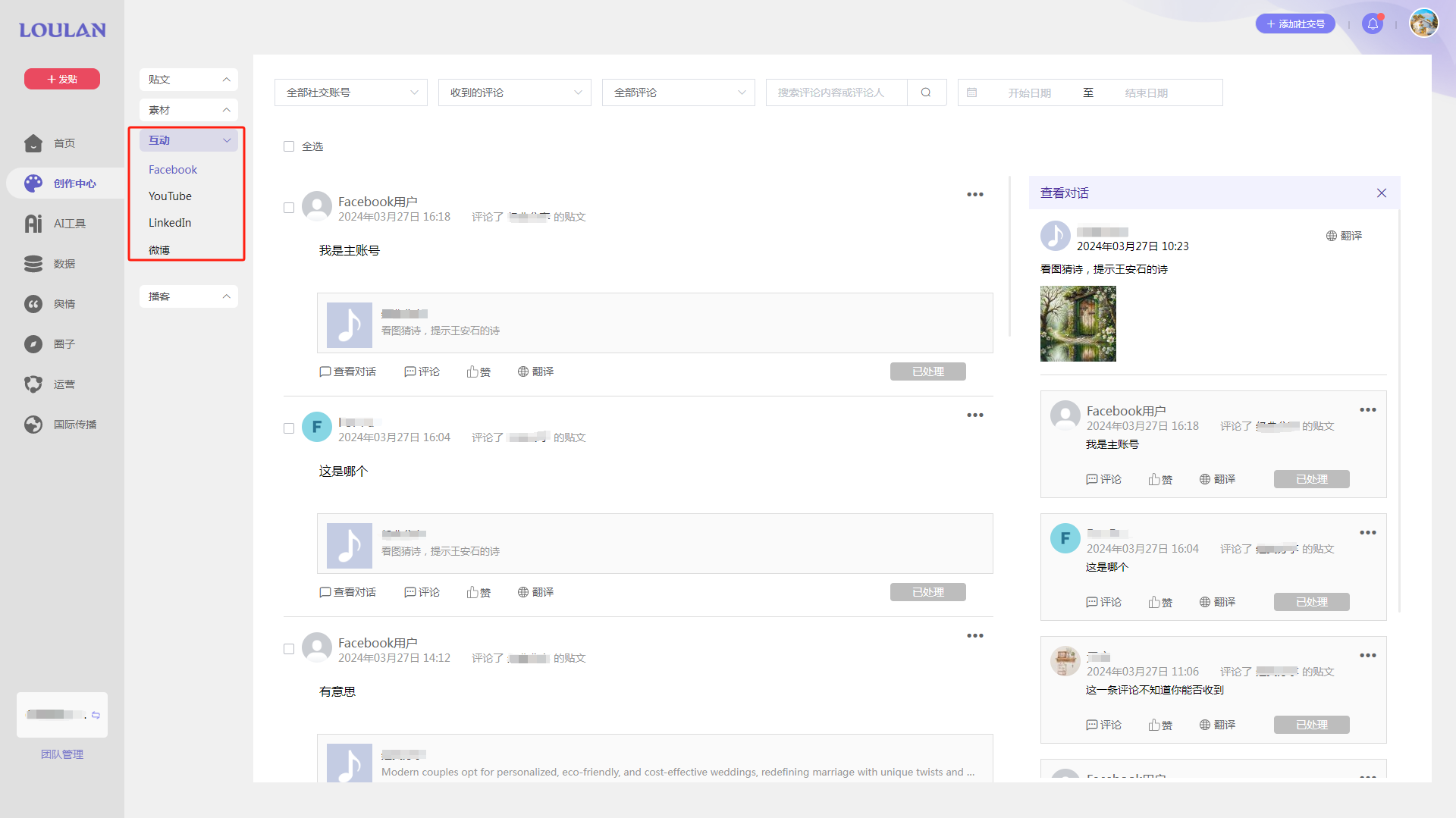Open 创作中心 in the sidebar

pos(65,183)
